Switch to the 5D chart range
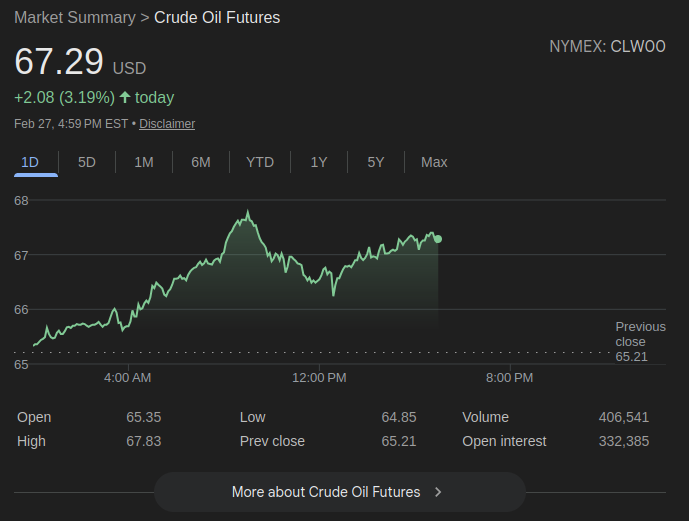The height and width of the screenshot is (521, 689). coord(87,162)
